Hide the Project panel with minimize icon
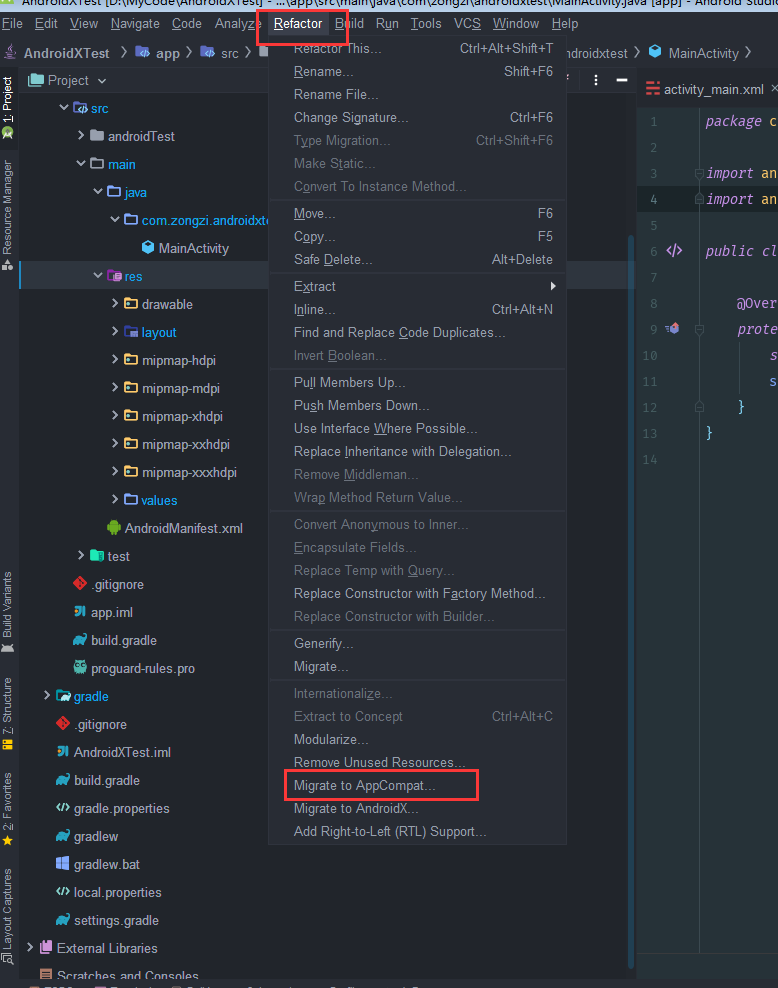 coord(622,81)
